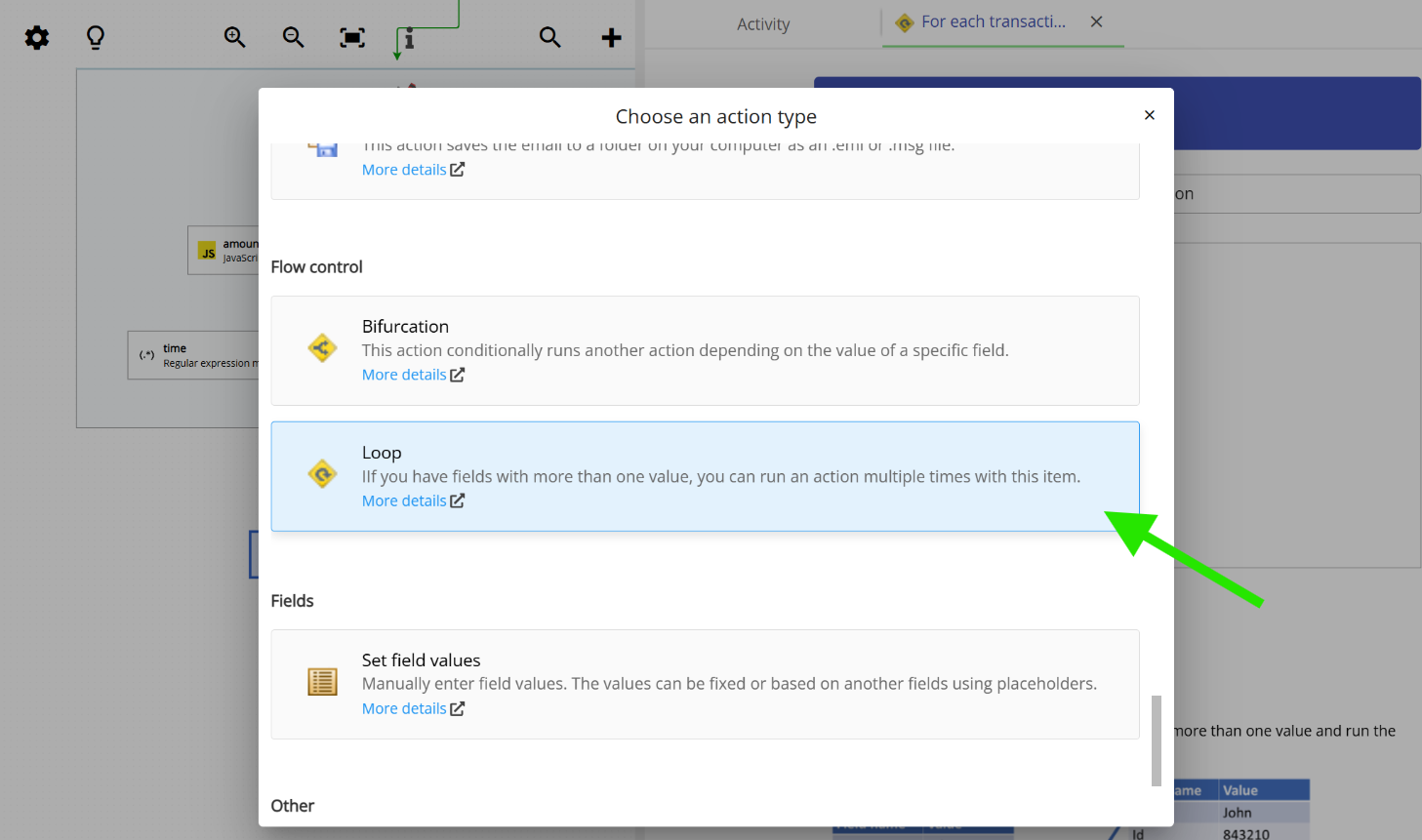Click the lightbulb hints icon
This screenshot has height=840, width=1422.
tap(95, 37)
